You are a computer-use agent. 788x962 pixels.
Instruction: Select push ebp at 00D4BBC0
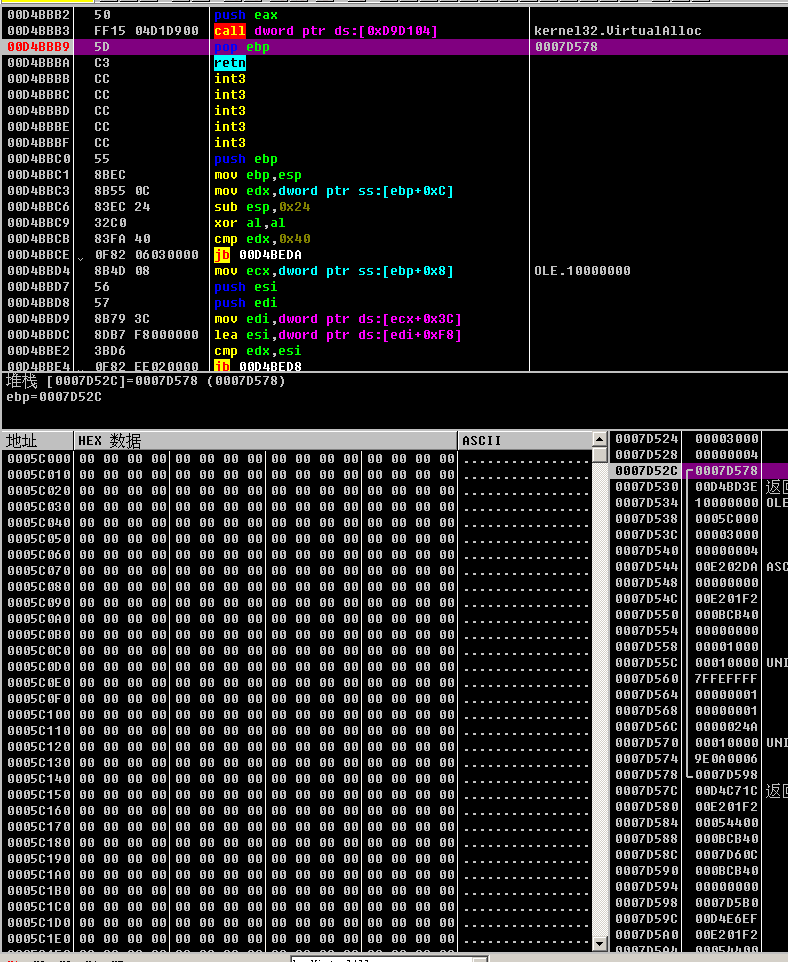tap(245, 159)
